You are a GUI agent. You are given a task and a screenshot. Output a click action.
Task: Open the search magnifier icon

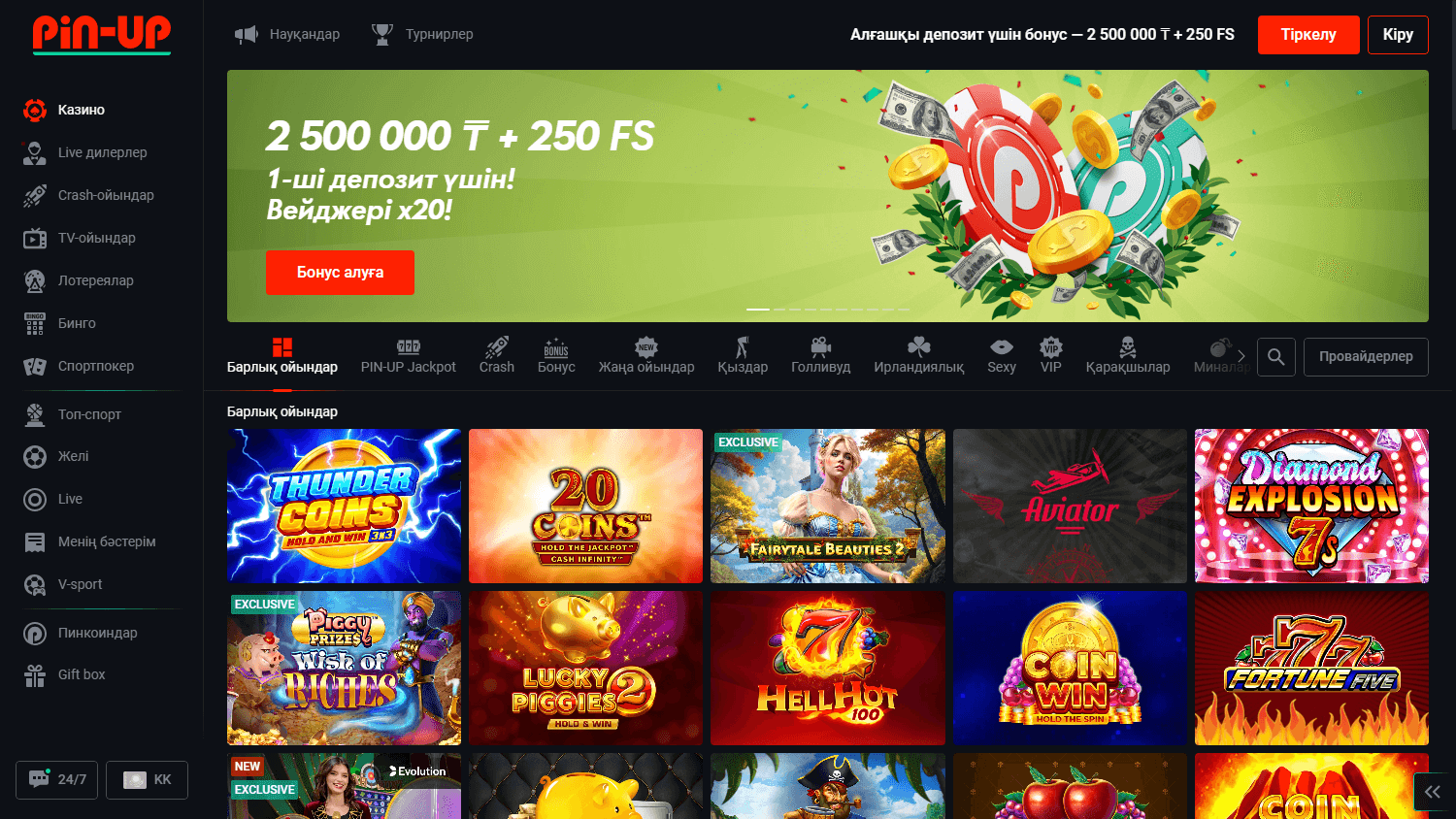point(1276,357)
